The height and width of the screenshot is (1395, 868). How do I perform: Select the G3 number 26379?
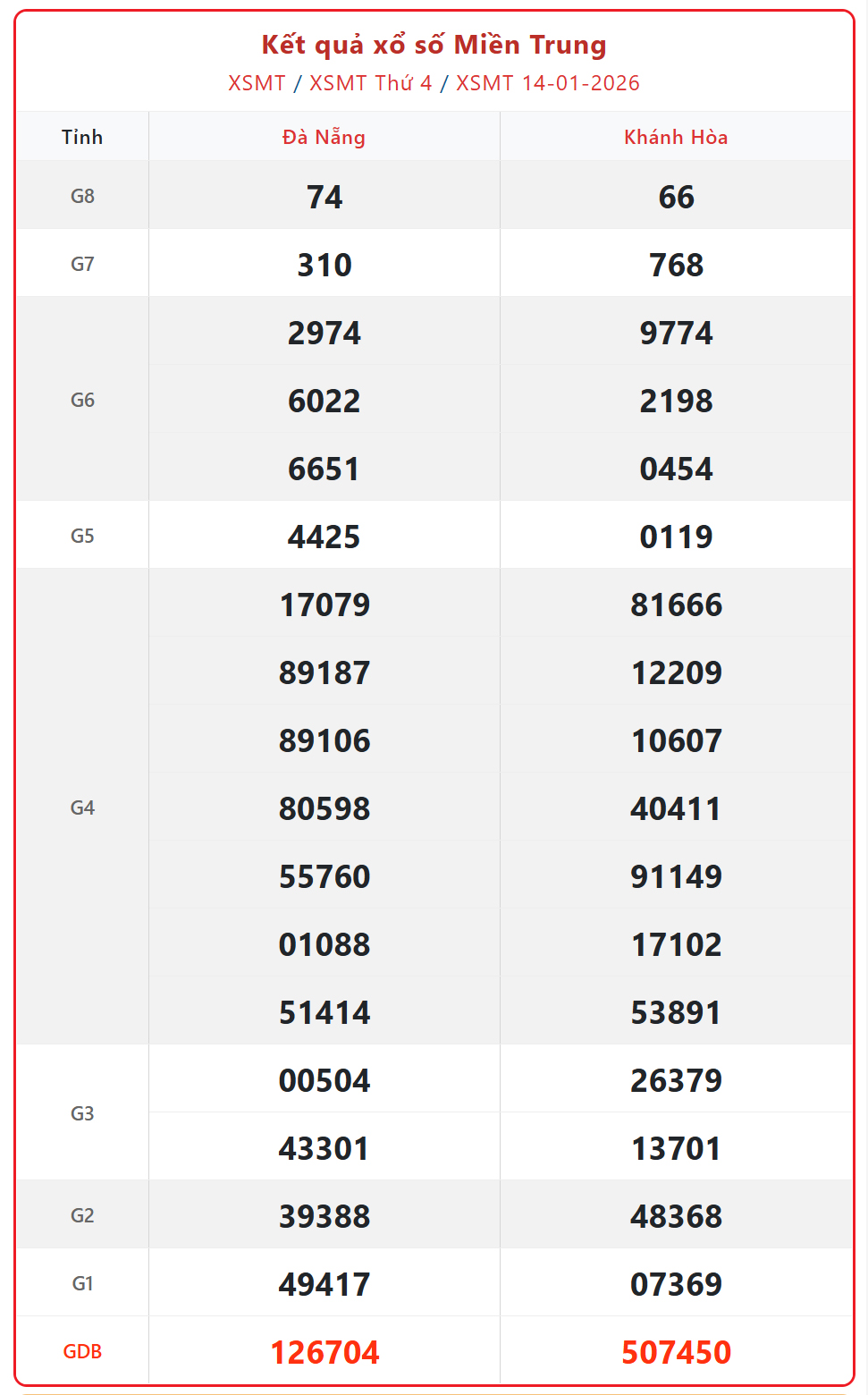point(676,1080)
